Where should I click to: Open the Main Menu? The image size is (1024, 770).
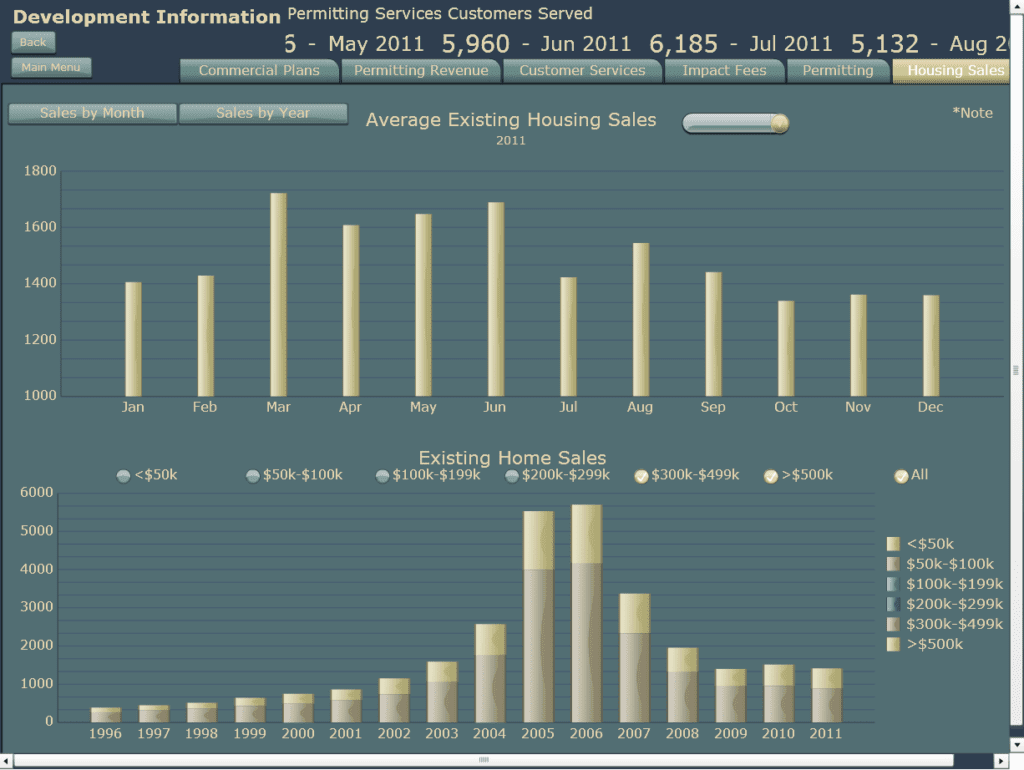coord(50,67)
